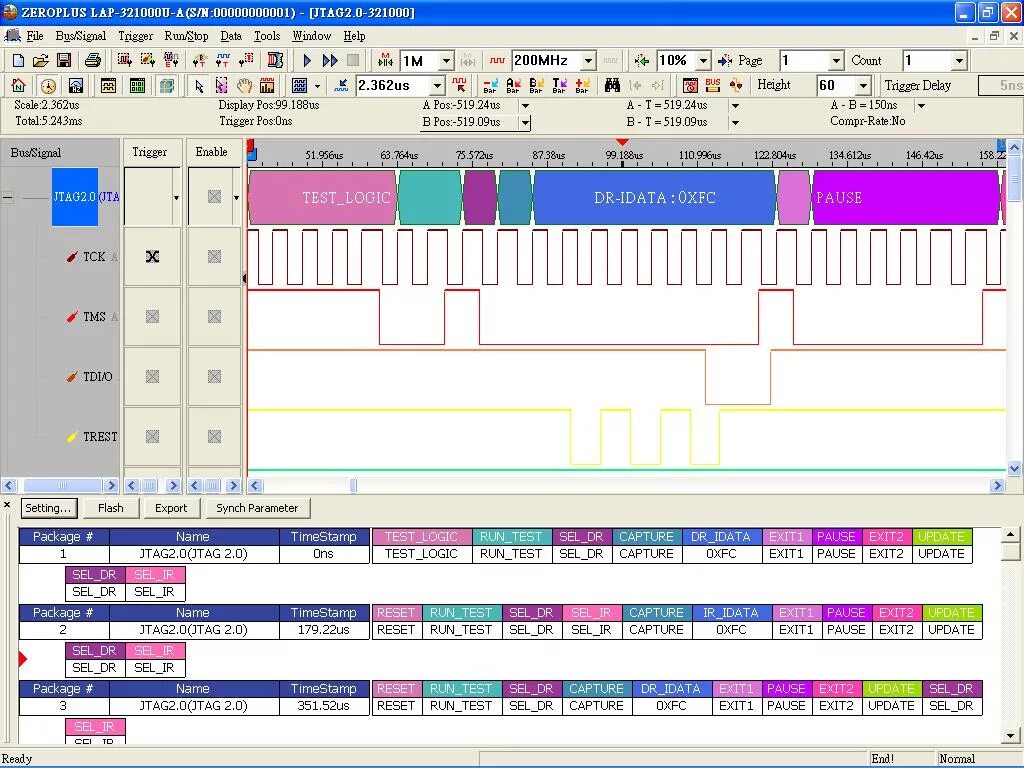Click the Setting... button
Screen dimensions: 1024x768
(49, 508)
